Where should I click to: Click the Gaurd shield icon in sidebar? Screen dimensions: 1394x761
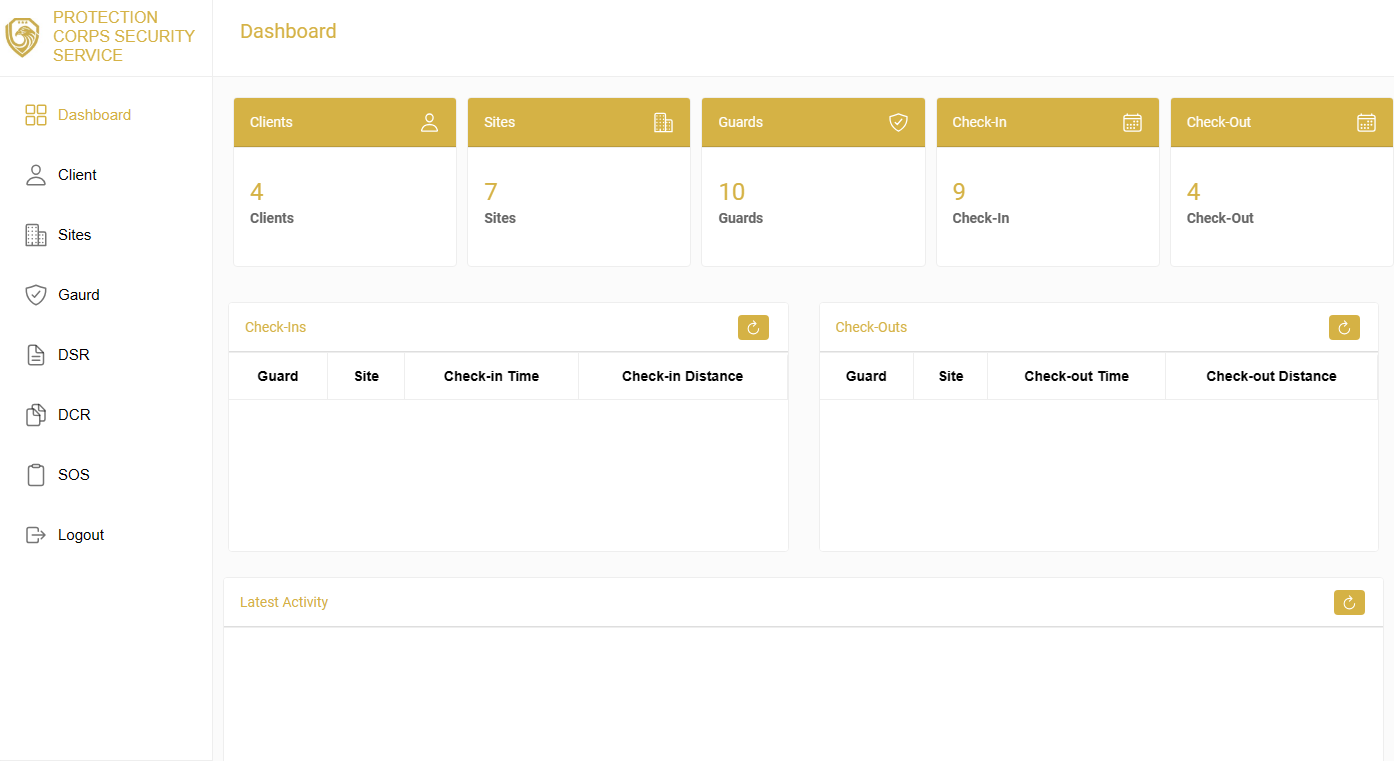click(36, 295)
